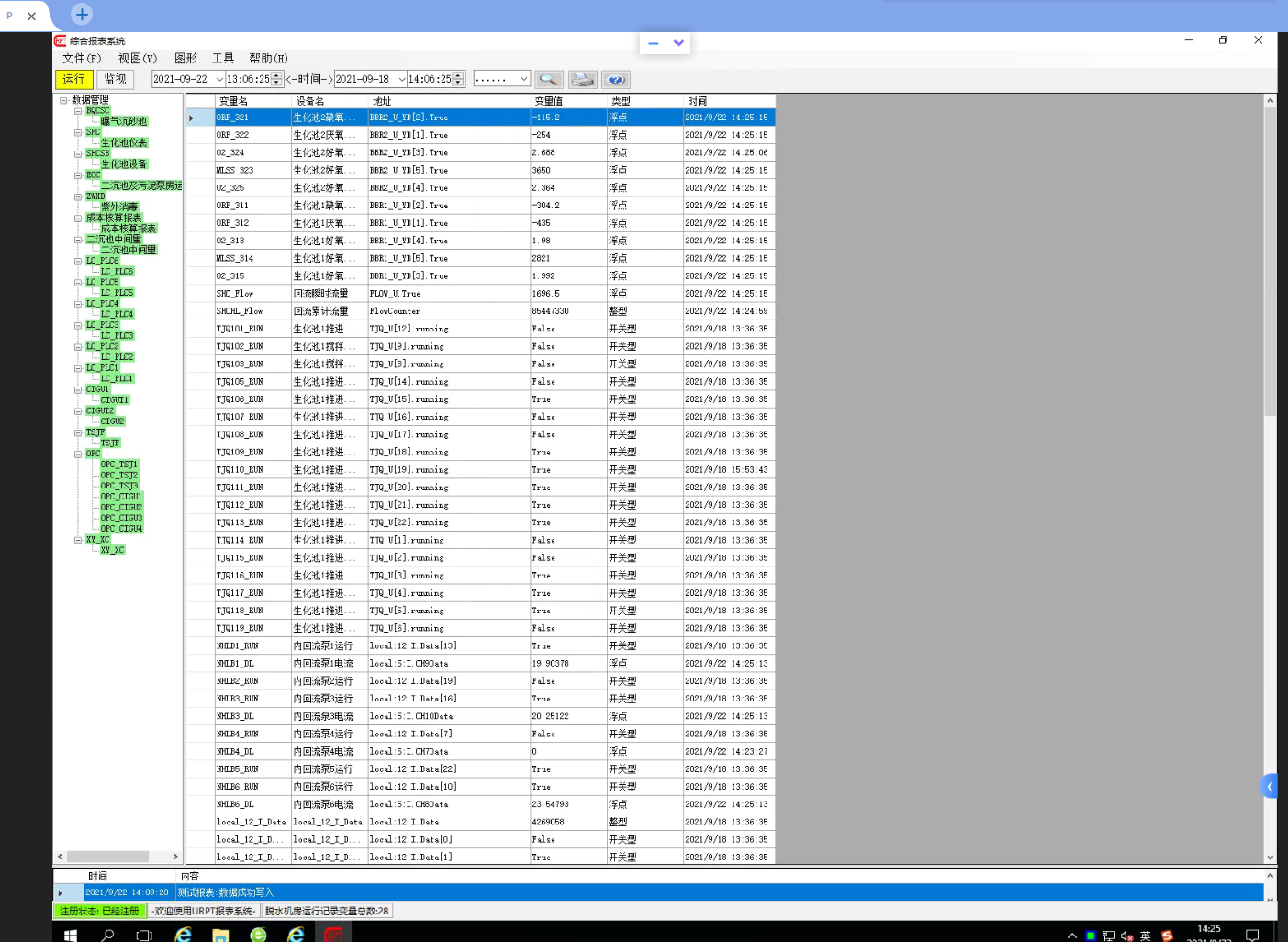Click the blue help question-mark icon
The height and width of the screenshot is (942, 1288).
(616, 80)
